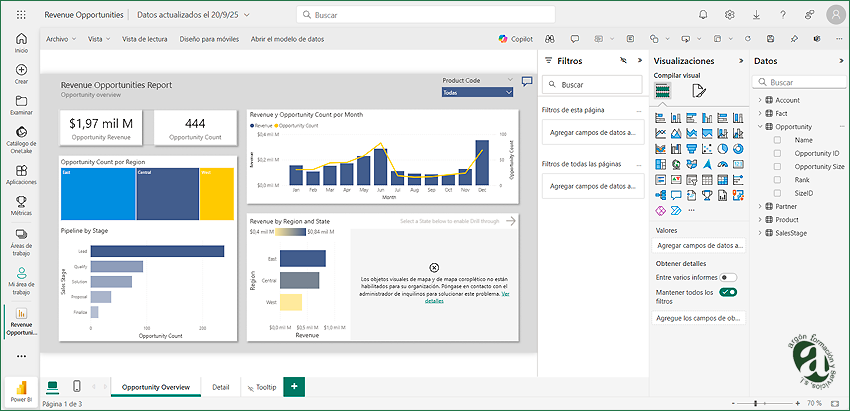The height and width of the screenshot is (411, 850).
Task: Collapse the Opportunity table
Action: point(759,127)
